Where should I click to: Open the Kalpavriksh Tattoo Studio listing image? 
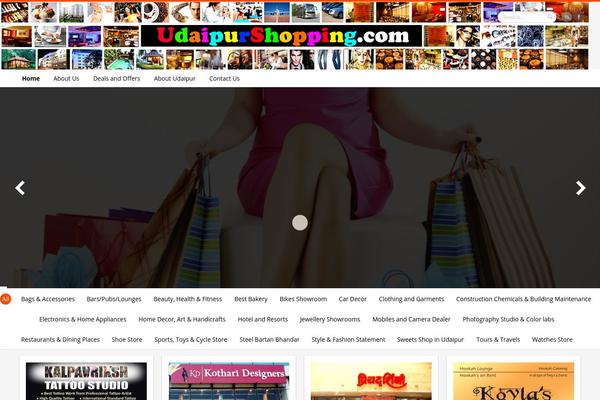pyautogui.click(x=86, y=381)
